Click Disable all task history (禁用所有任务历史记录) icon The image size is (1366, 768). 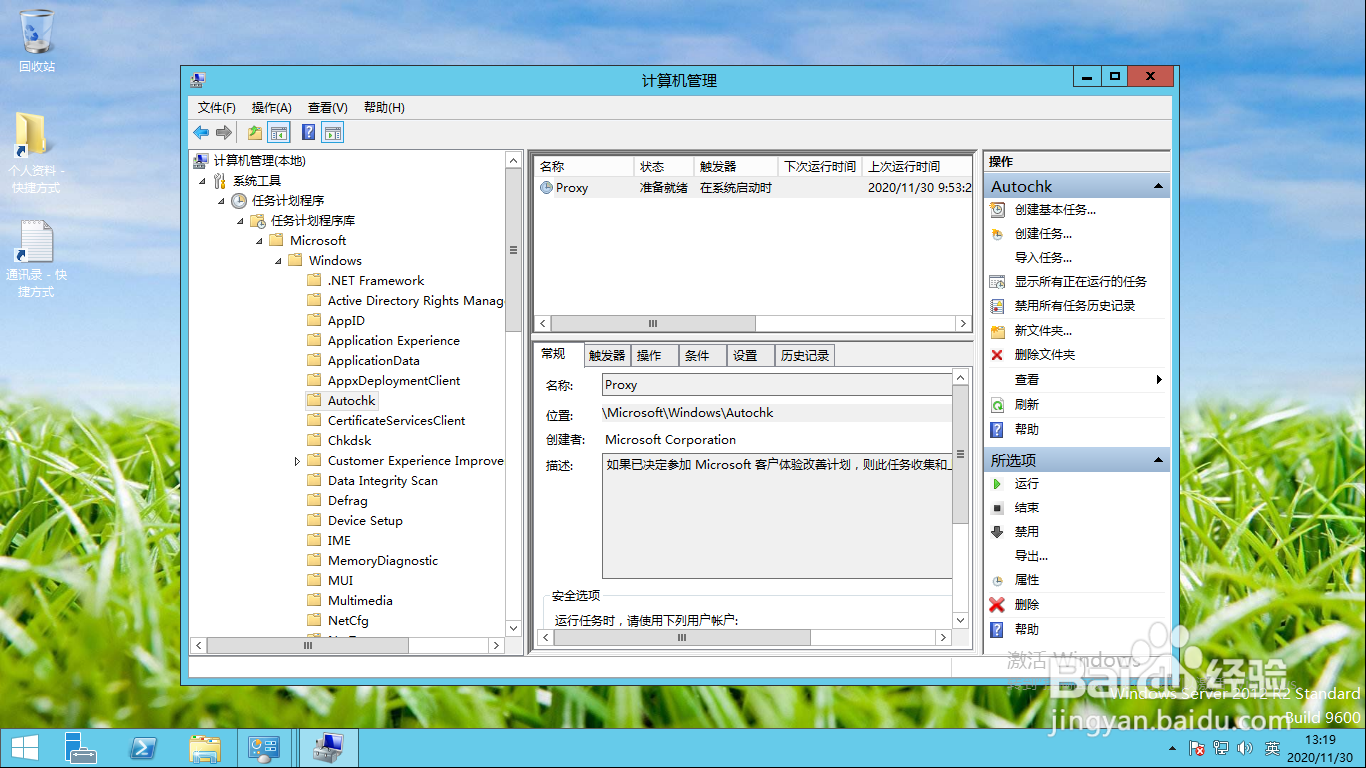(x=997, y=306)
